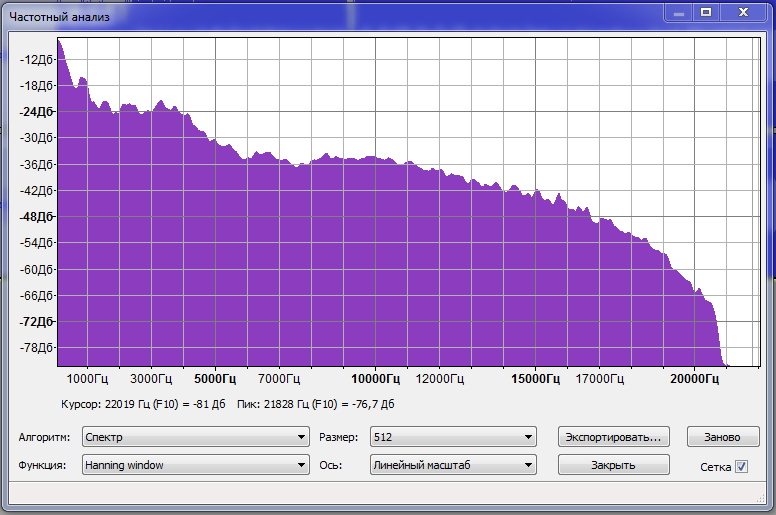Click the 15000Гц axis label
Screen dimensions: 776x515
click(535, 379)
